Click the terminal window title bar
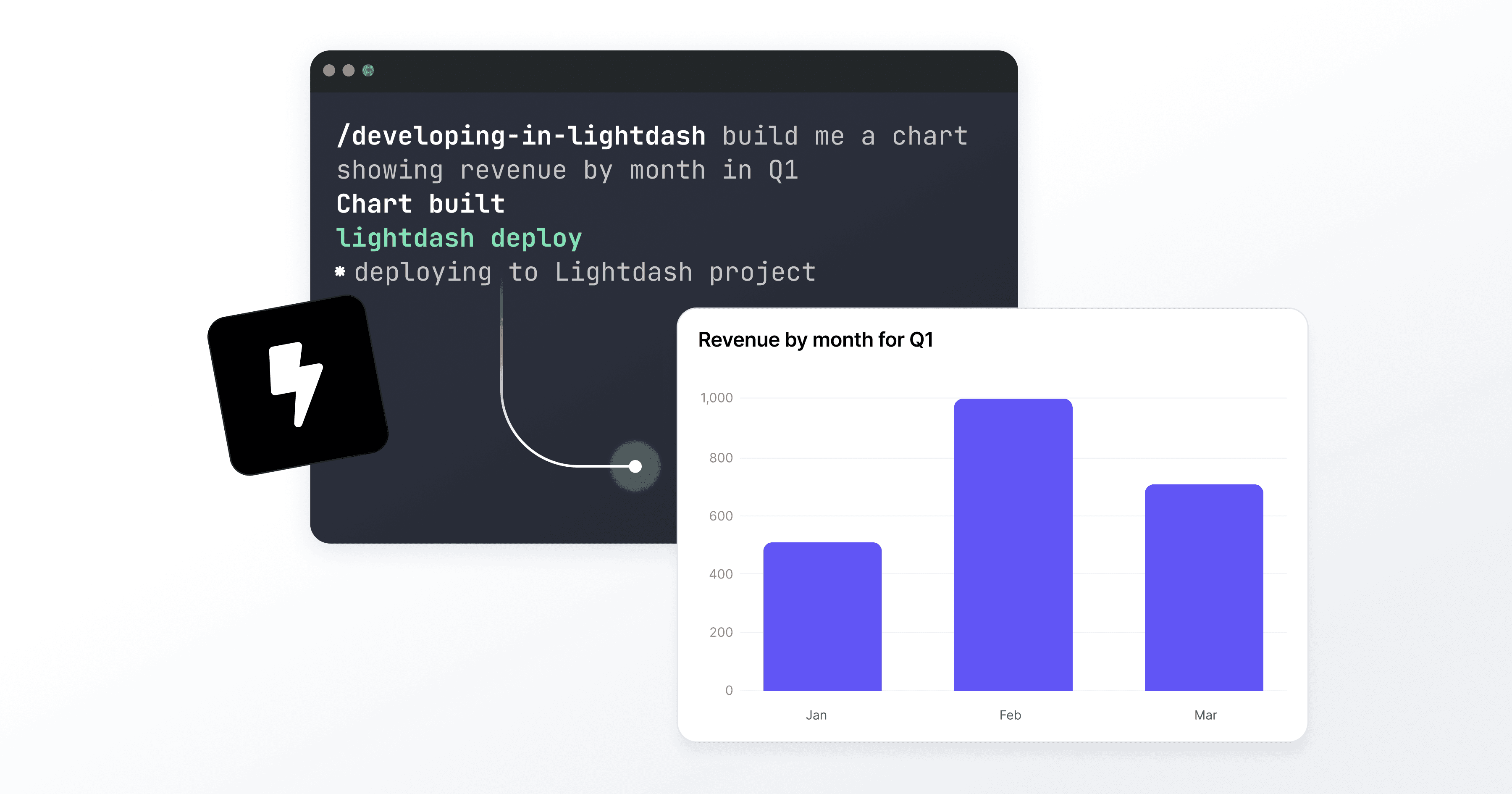The width and height of the screenshot is (1512, 794). [x=663, y=71]
